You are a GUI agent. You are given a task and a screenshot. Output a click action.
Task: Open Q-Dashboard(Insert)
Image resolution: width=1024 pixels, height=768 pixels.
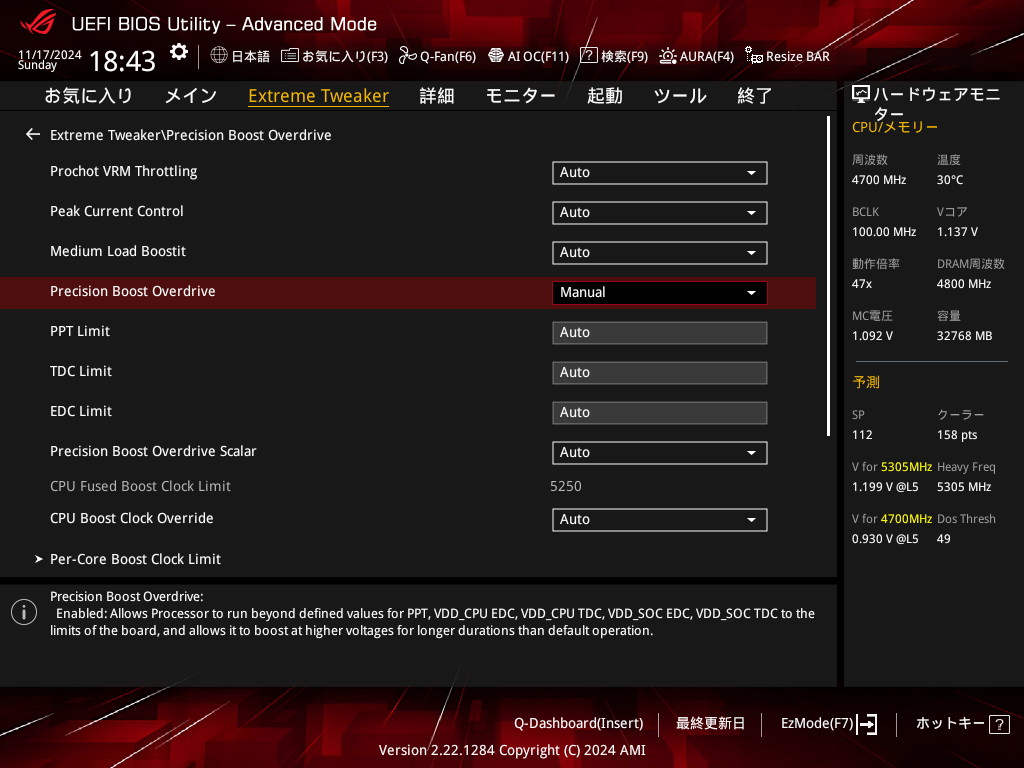point(579,723)
